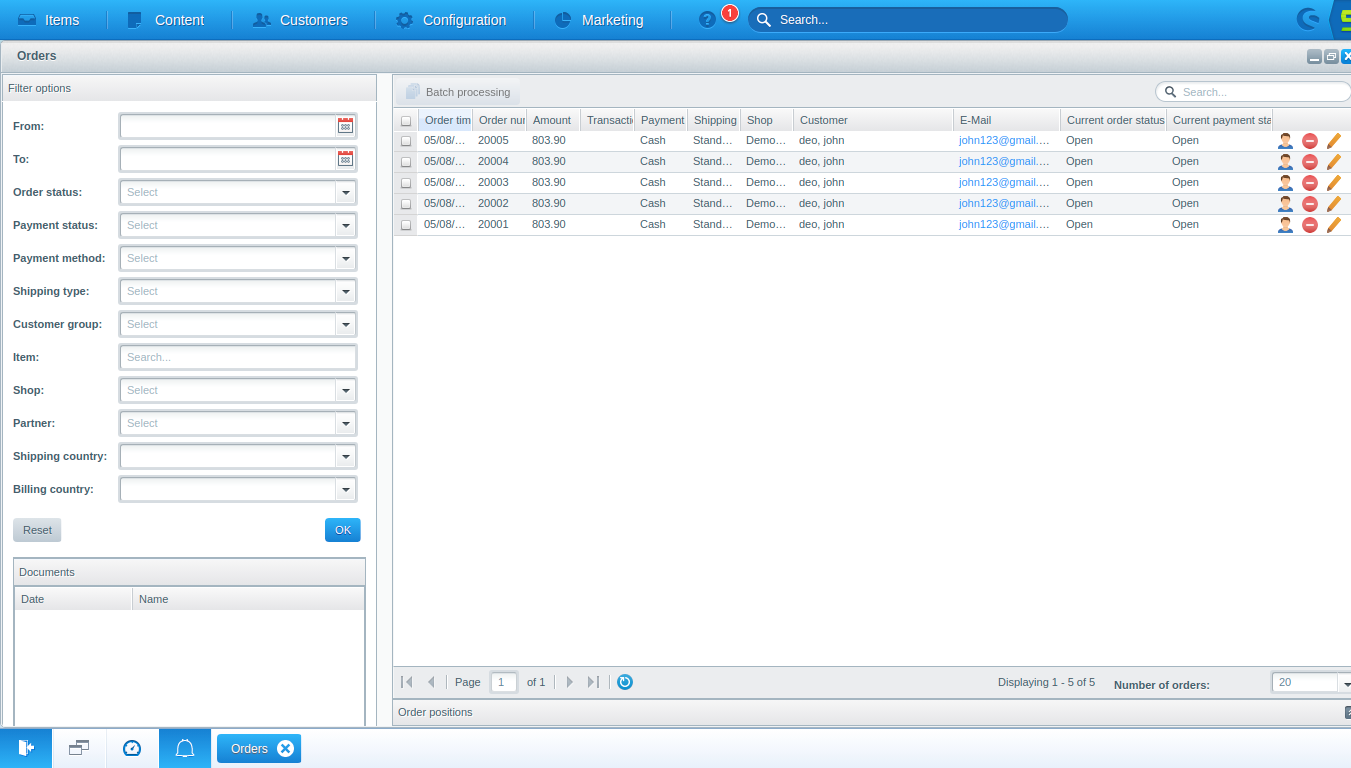This screenshot has height=768, width=1351.
Task: Tick the checkbox for order 20004
Action: [406, 162]
